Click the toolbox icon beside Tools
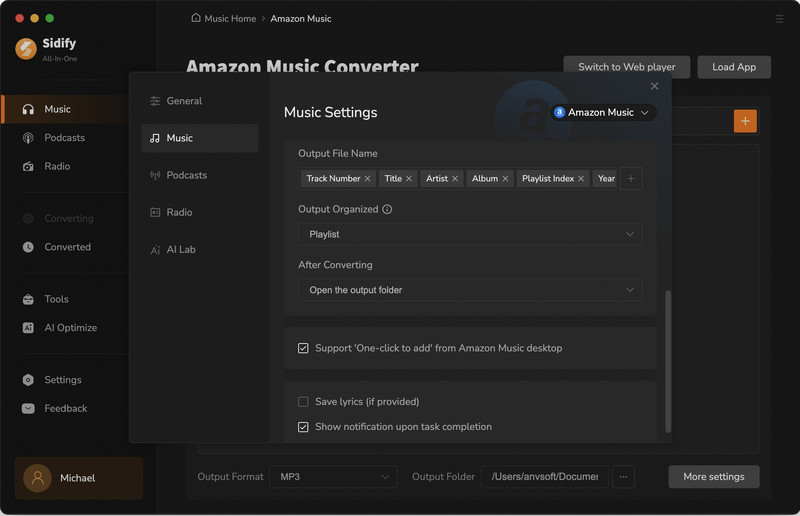The height and width of the screenshot is (516, 800). point(28,299)
